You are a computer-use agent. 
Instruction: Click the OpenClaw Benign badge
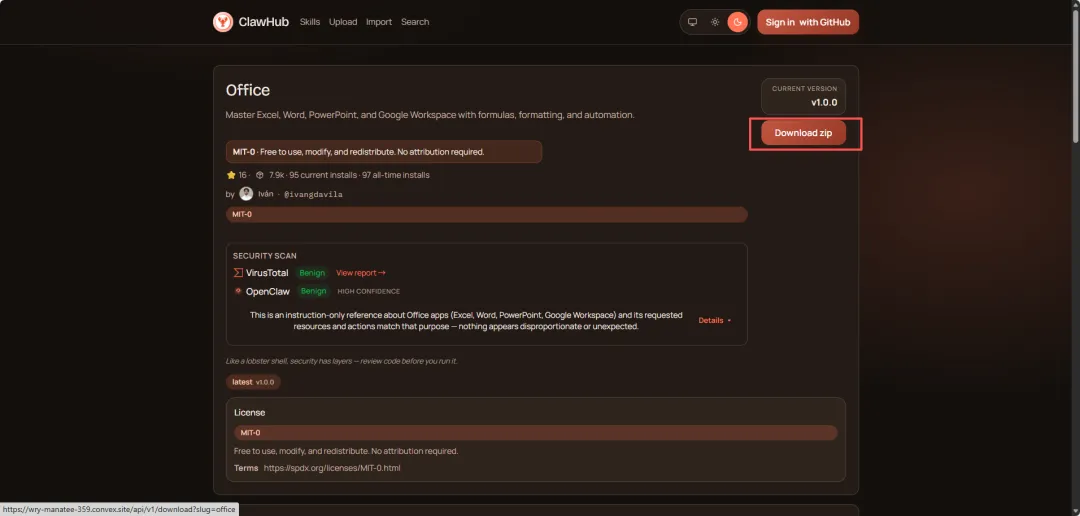point(313,291)
